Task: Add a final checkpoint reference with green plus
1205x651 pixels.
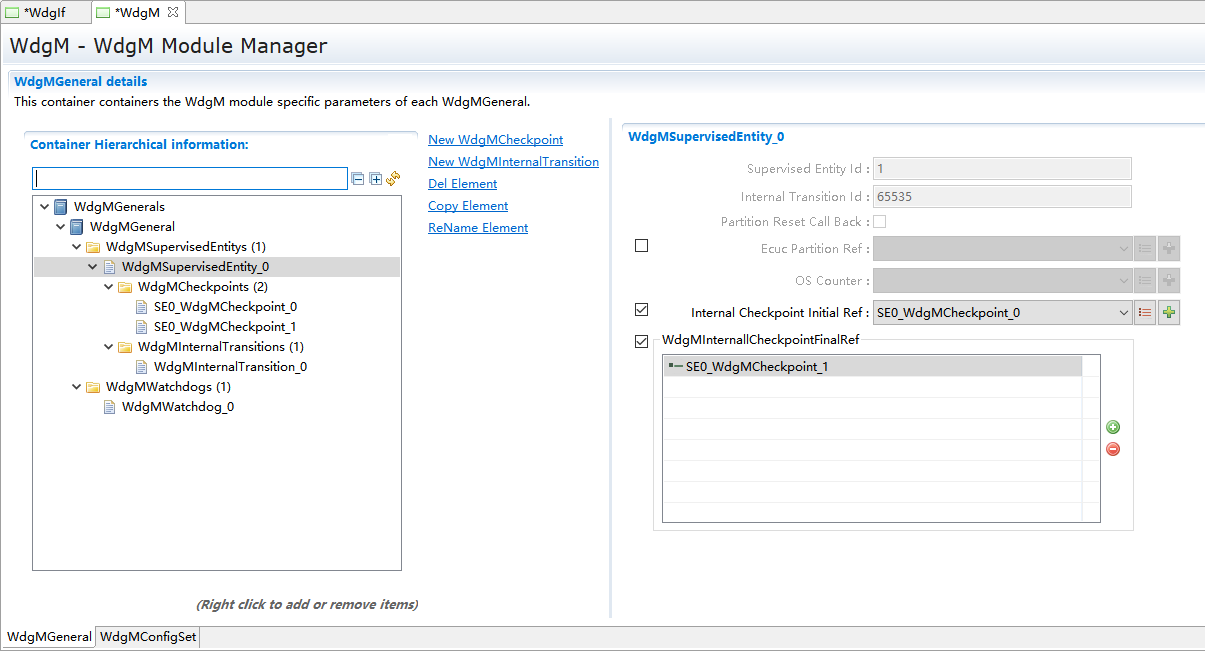Action: point(1113,428)
